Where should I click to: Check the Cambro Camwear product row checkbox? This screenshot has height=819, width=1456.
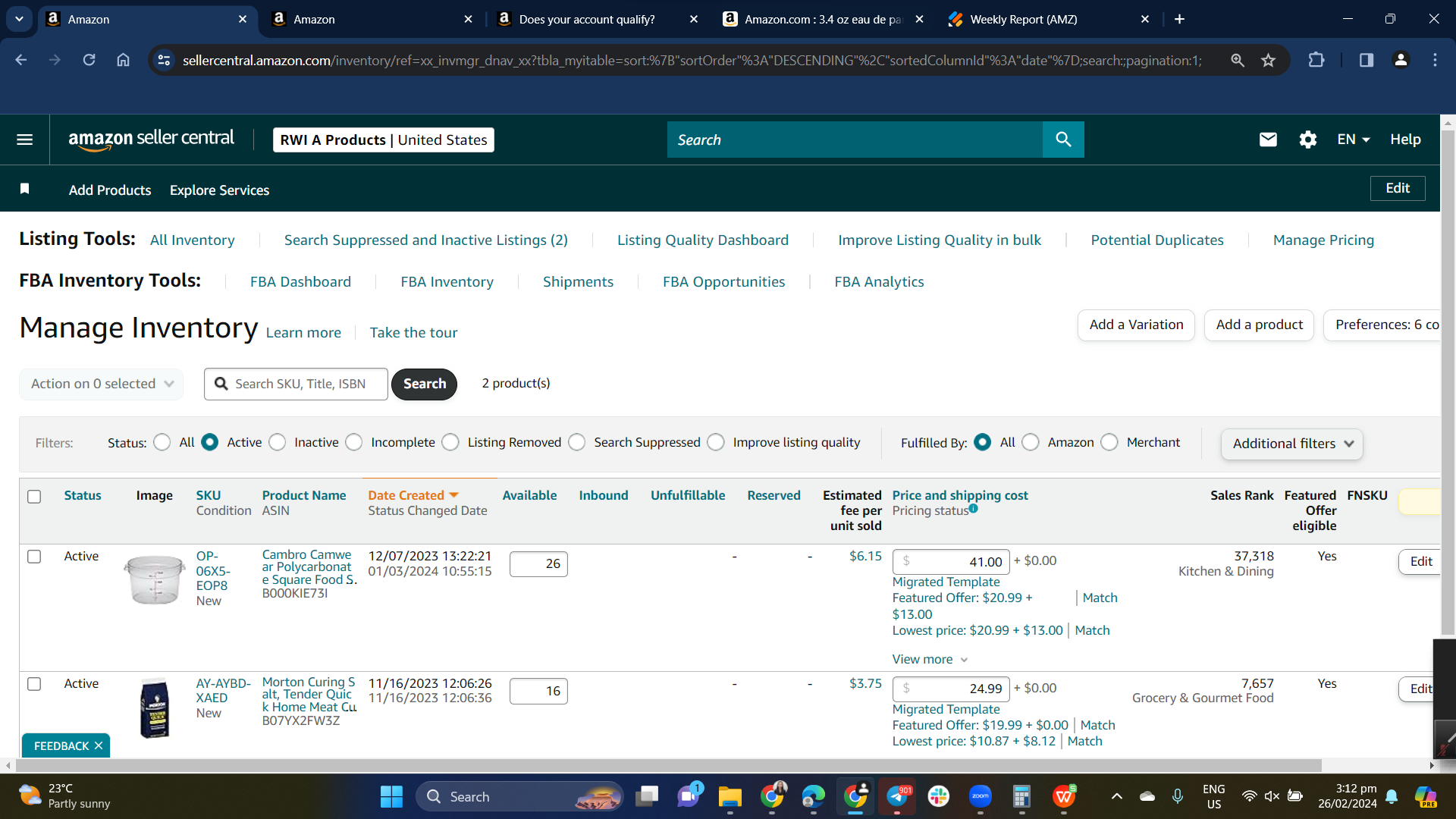[x=34, y=557]
